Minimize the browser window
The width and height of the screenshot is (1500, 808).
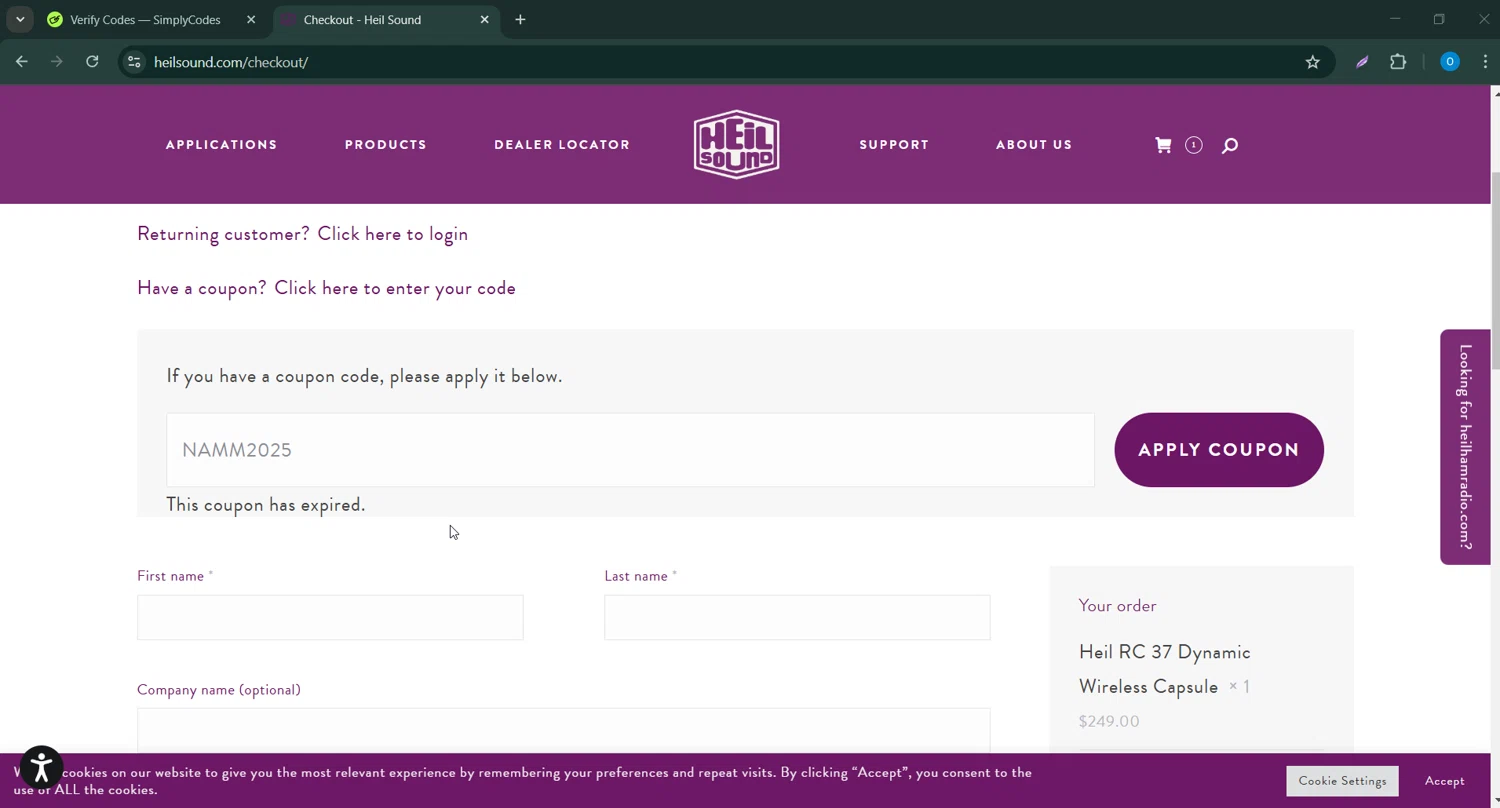(1394, 20)
